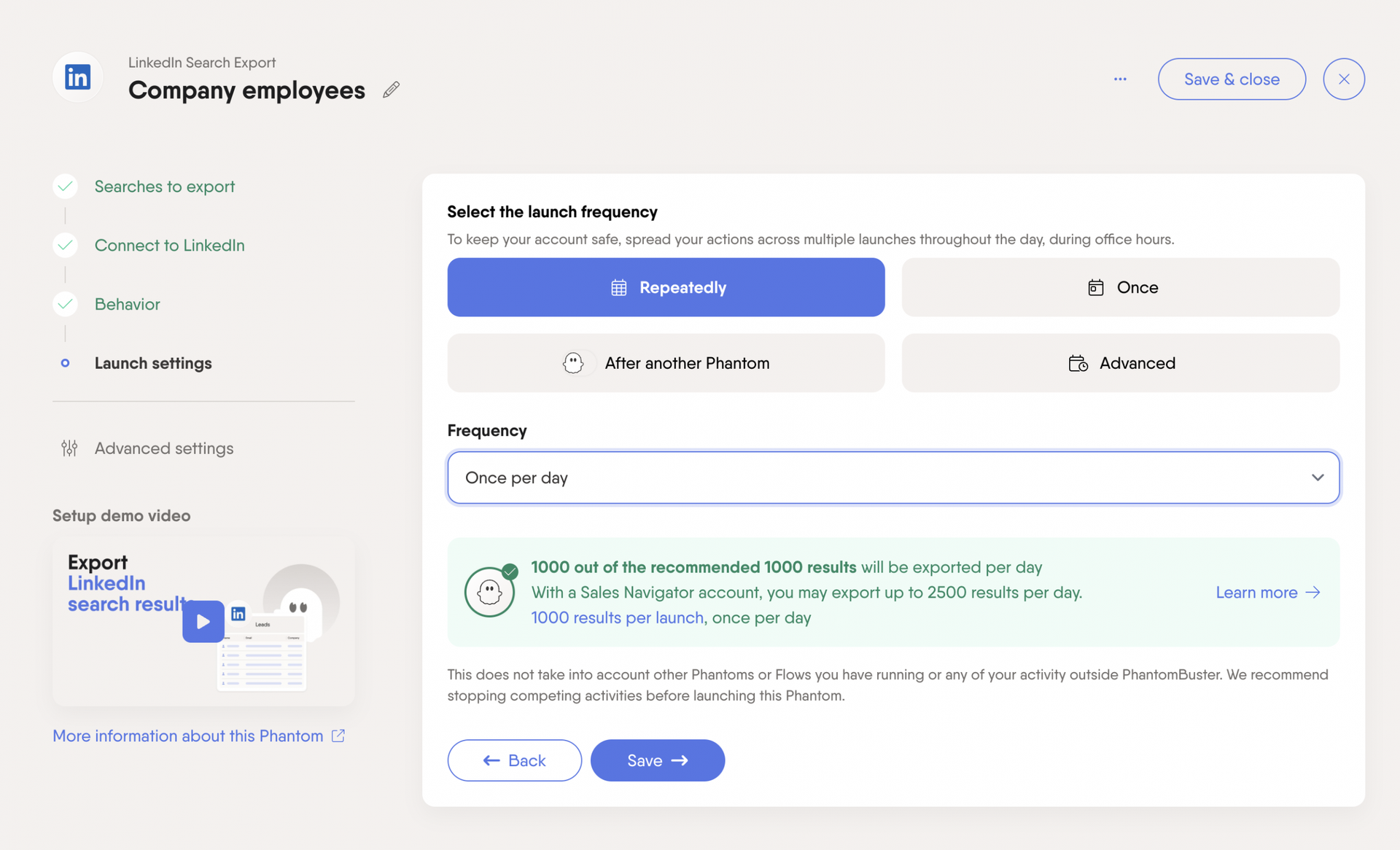The width and height of the screenshot is (1400, 850).
Task: Click the Launch settings current-step dot
Action: pos(66,363)
